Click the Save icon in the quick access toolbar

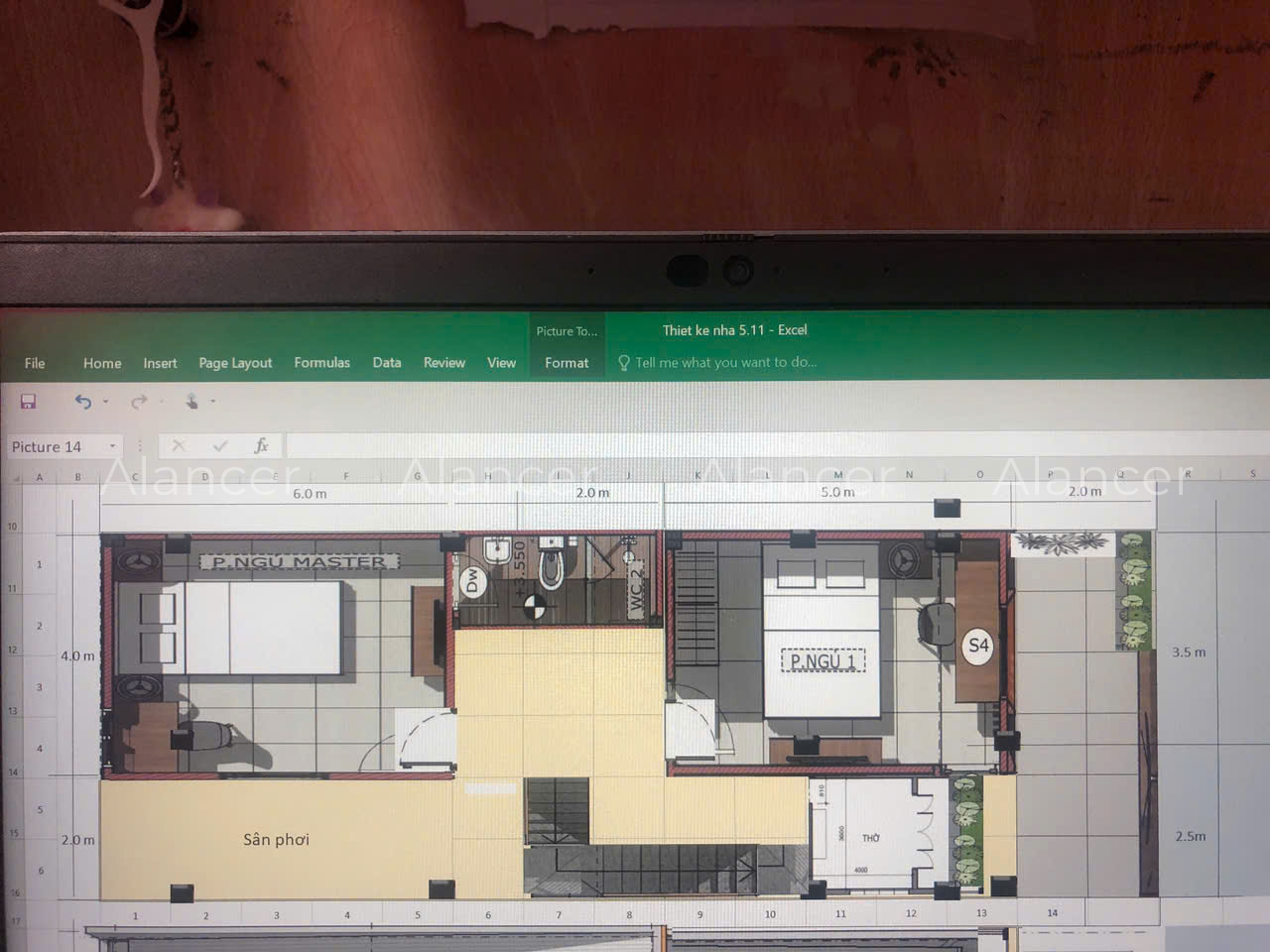pyautogui.click(x=28, y=402)
